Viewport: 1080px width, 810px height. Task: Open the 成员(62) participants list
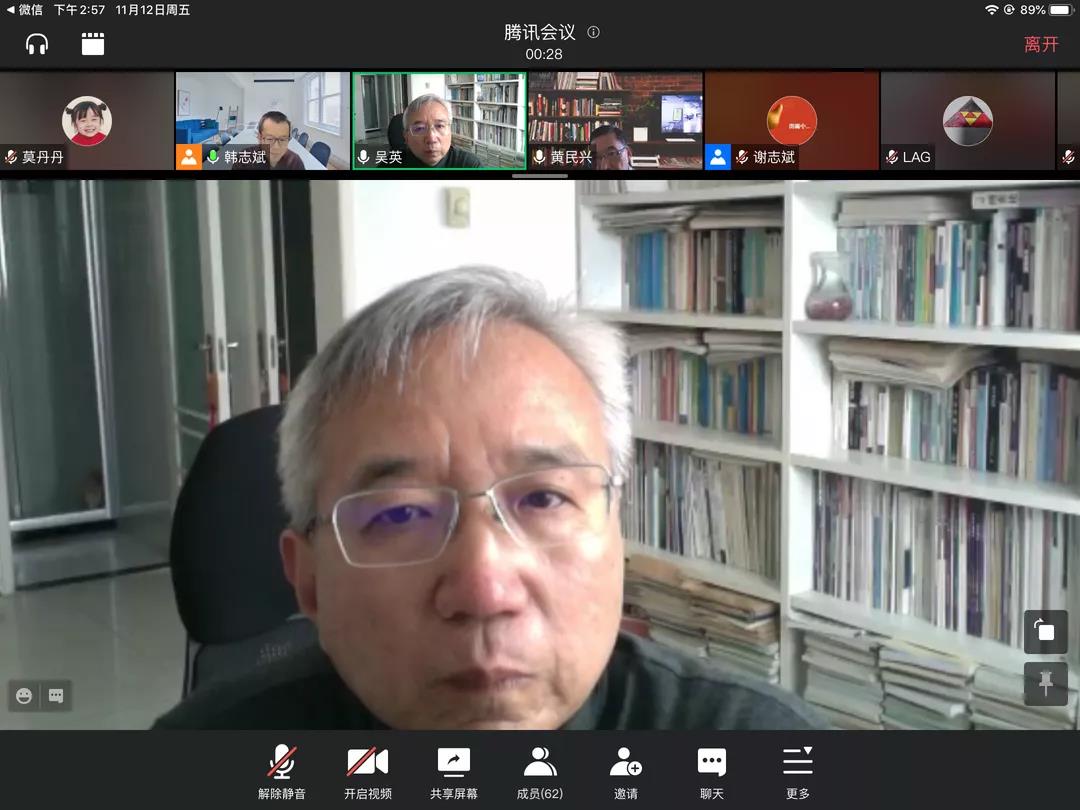coord(539,774)
